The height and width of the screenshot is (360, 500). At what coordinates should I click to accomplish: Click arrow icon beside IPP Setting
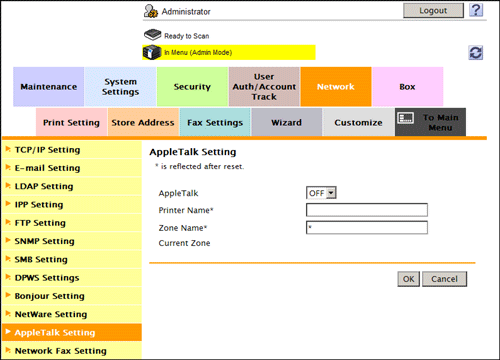click(8, 204)
